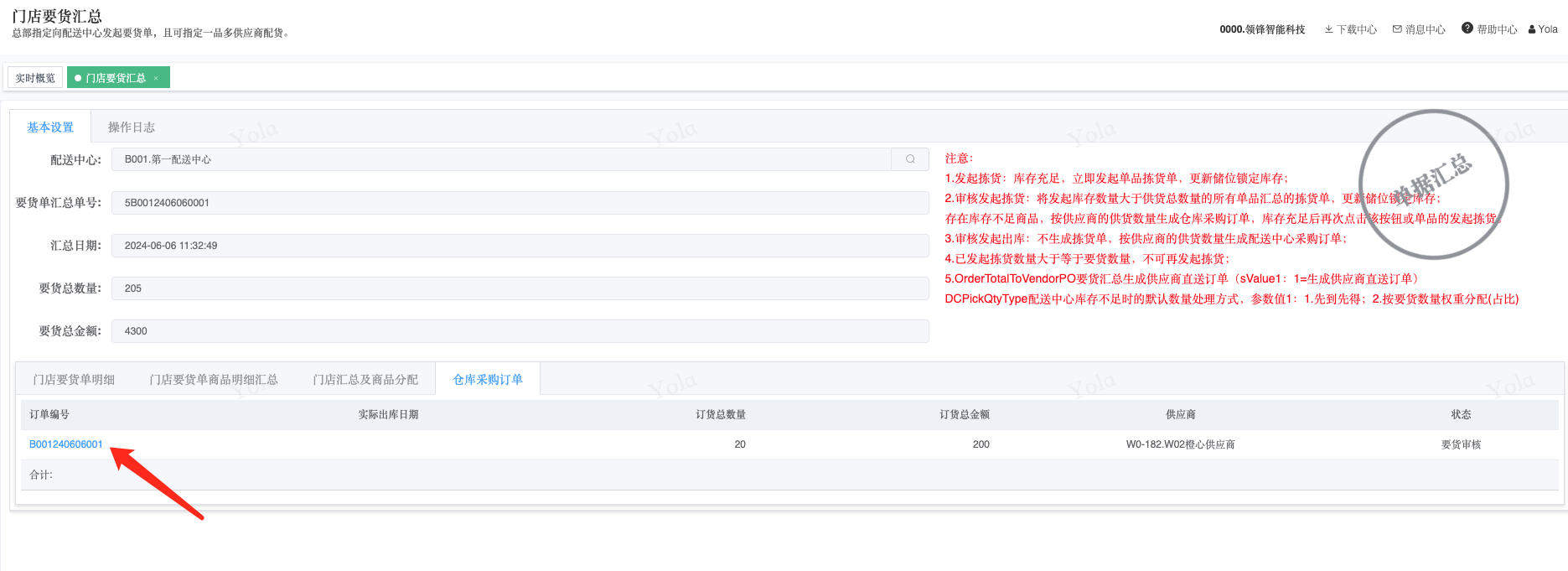Screen dimensions: 1568x571
Task: Click note line 3.审核发起出库
Action: pyautogui.click(x=1146, y=239)
